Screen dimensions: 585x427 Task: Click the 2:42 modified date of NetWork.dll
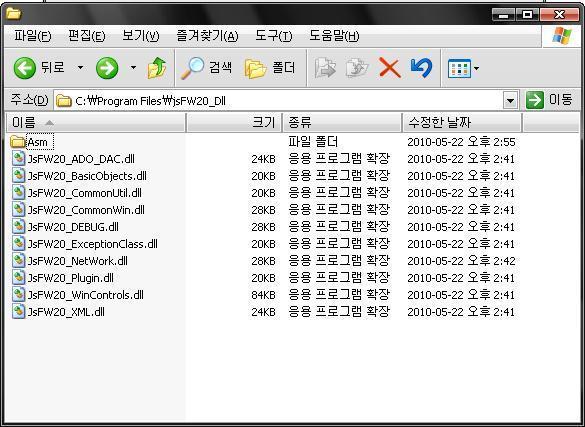[461, 261]
